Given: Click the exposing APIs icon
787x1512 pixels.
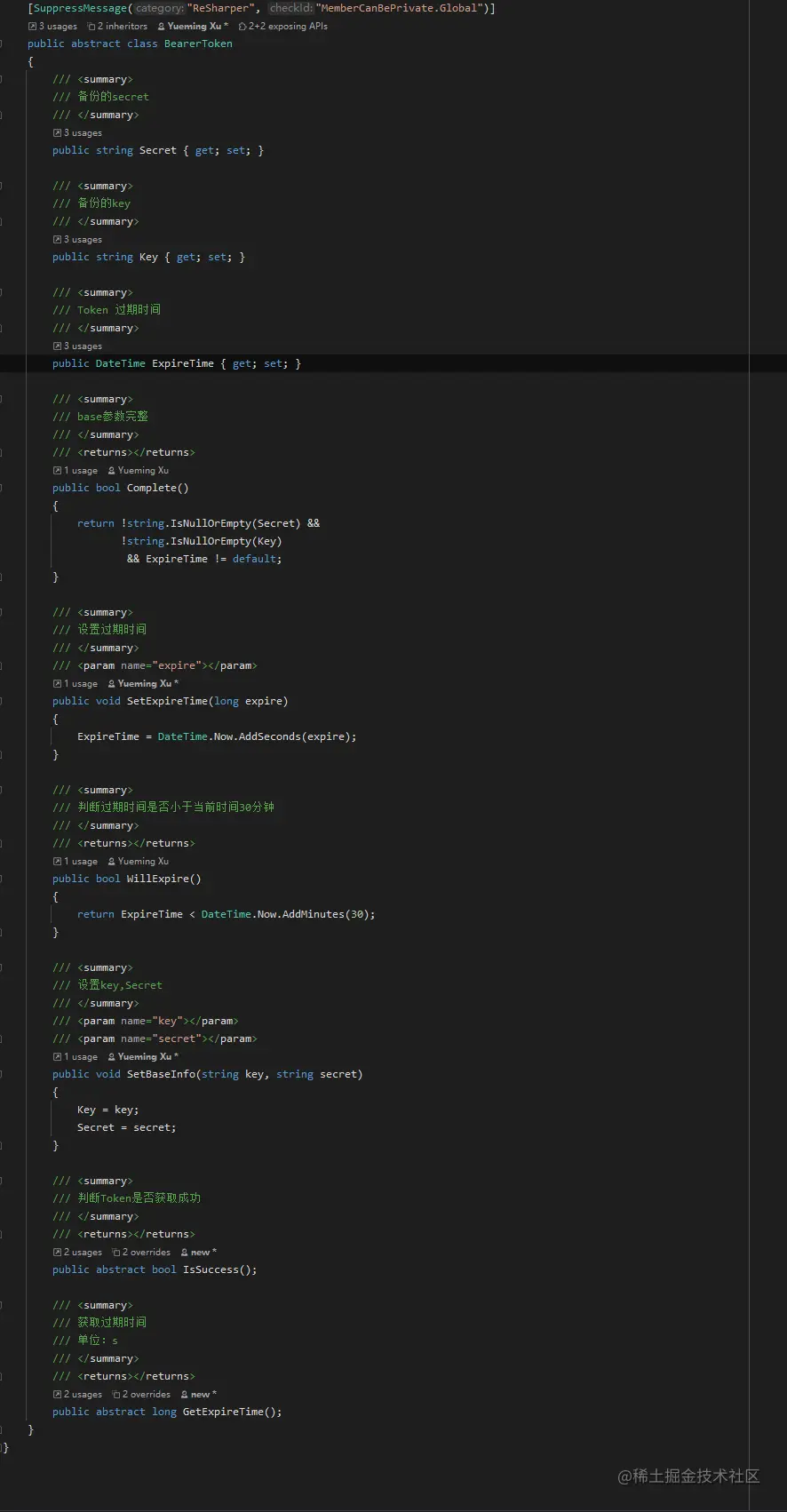Looking at the screenshot, I should point(242,27).
